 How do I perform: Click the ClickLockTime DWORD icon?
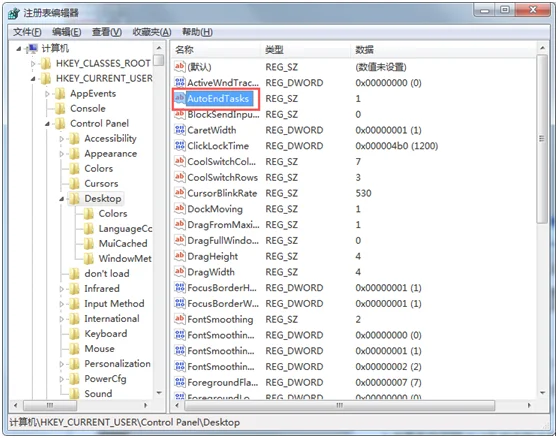click(x=180, y=145)
